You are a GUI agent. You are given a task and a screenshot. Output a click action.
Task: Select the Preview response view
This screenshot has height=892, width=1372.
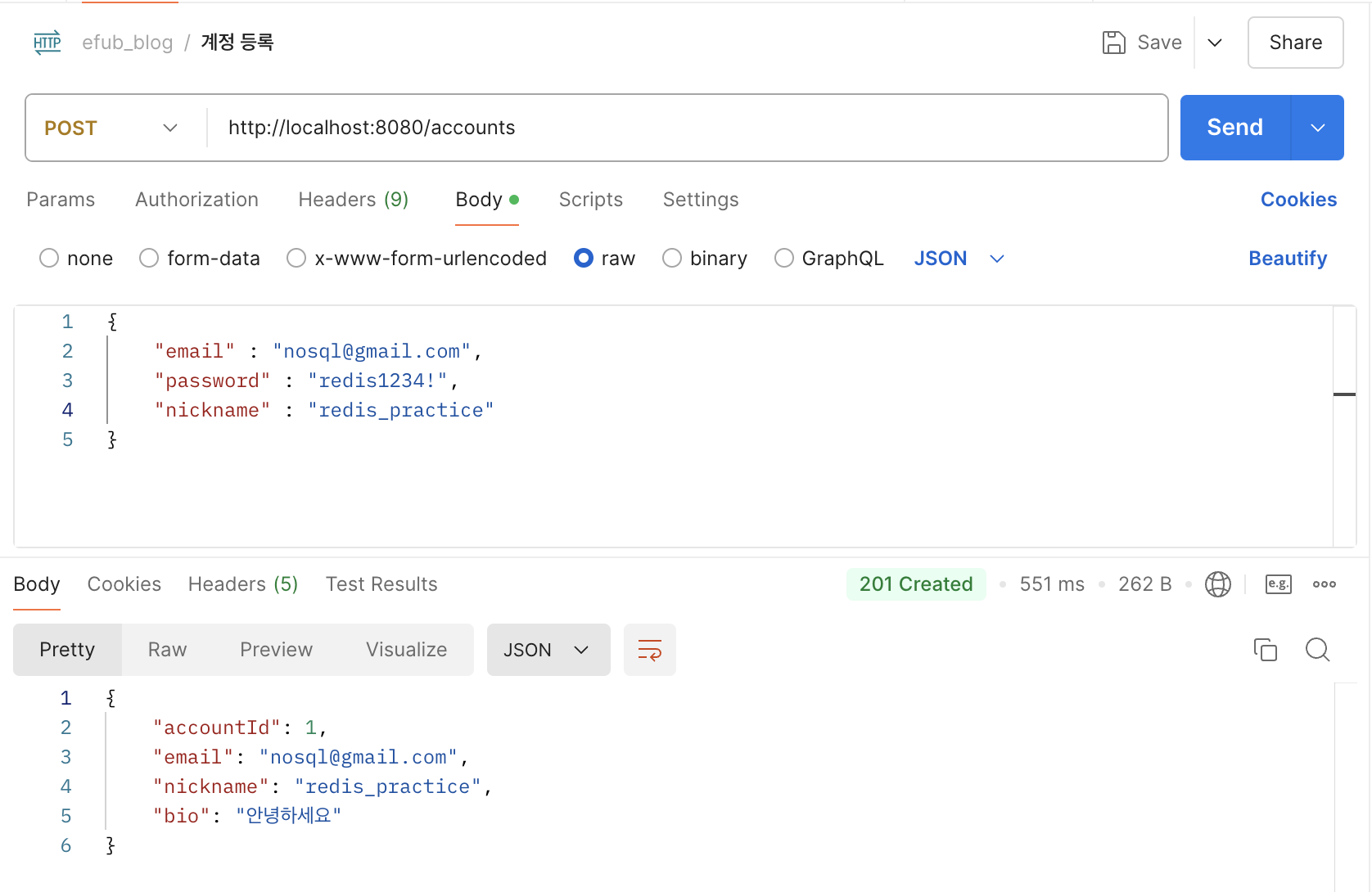pyautogui.click(x=277, y=650)
